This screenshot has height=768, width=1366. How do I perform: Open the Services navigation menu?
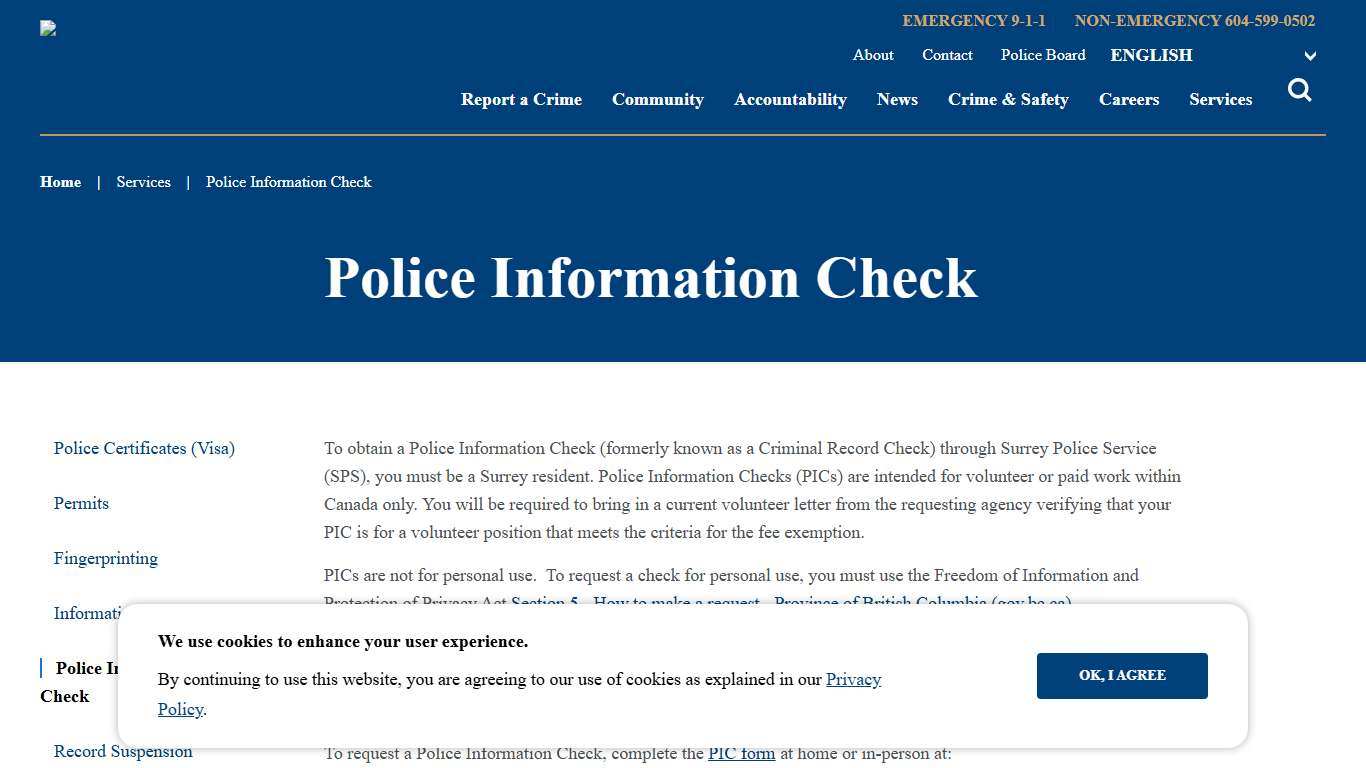[1220, 99]
